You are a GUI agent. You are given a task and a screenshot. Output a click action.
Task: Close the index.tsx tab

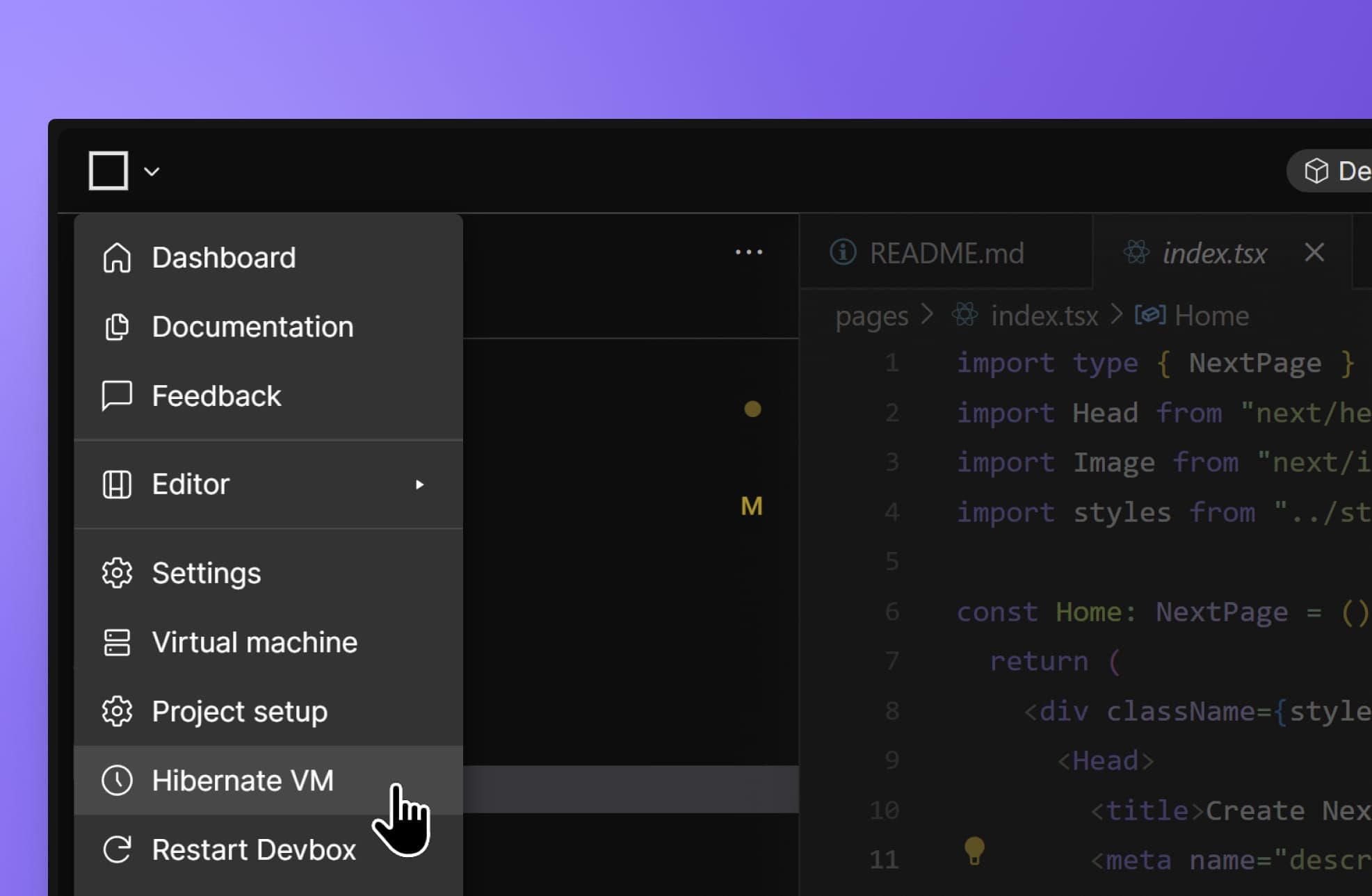coord(1314,253)
